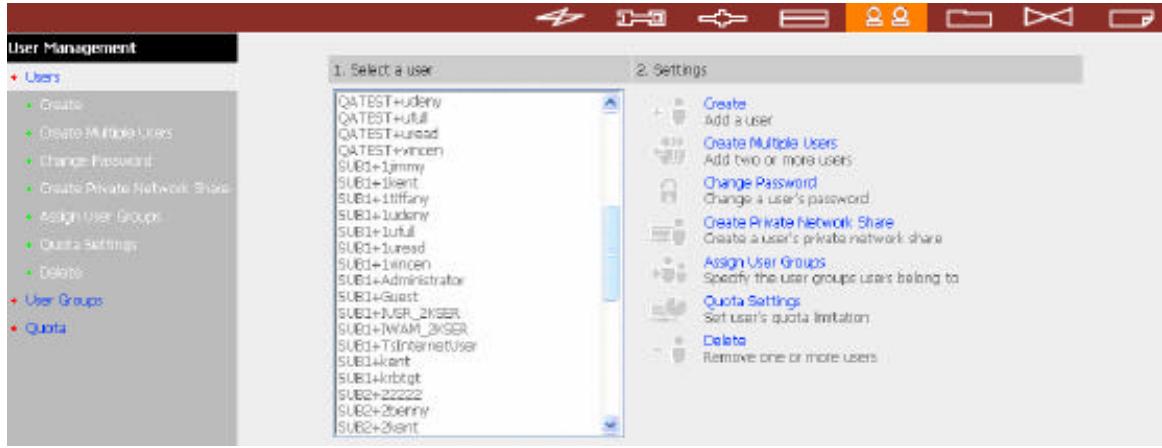Select user SUB1+krbtgt in the list
This screenshot has height=448, width=1162.
coord(379,378)
